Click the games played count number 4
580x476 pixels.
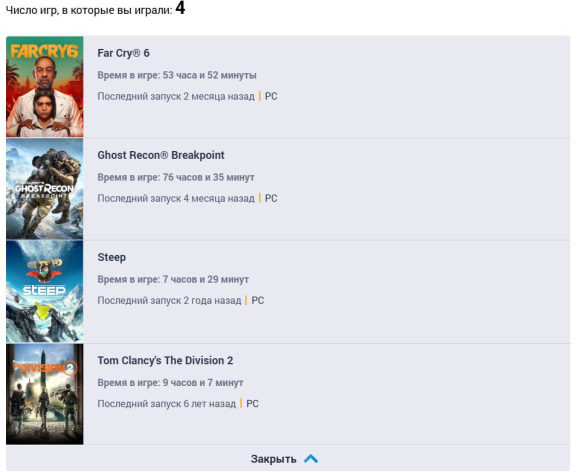[x=180, y=8]
